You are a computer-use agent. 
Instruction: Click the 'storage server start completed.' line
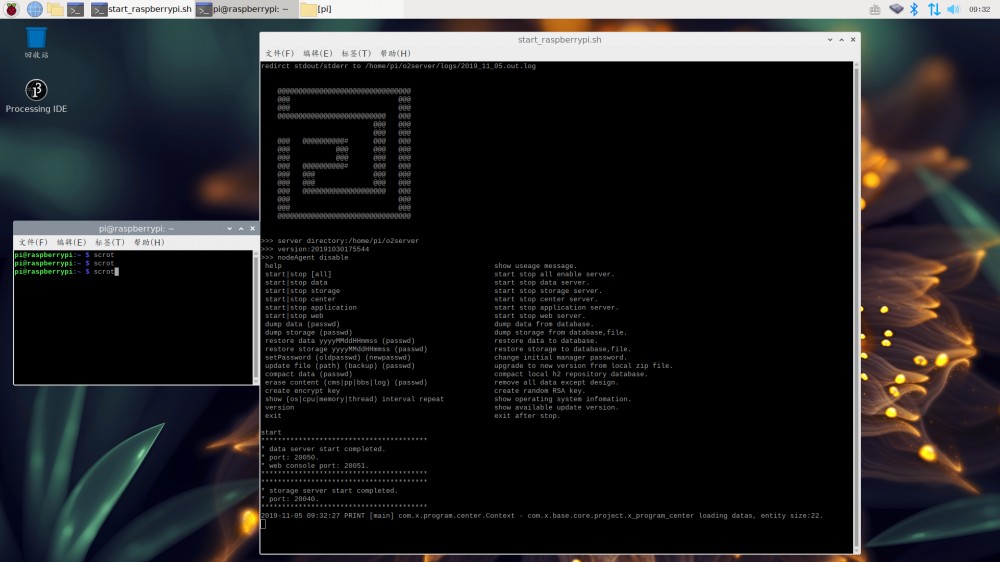330,491
